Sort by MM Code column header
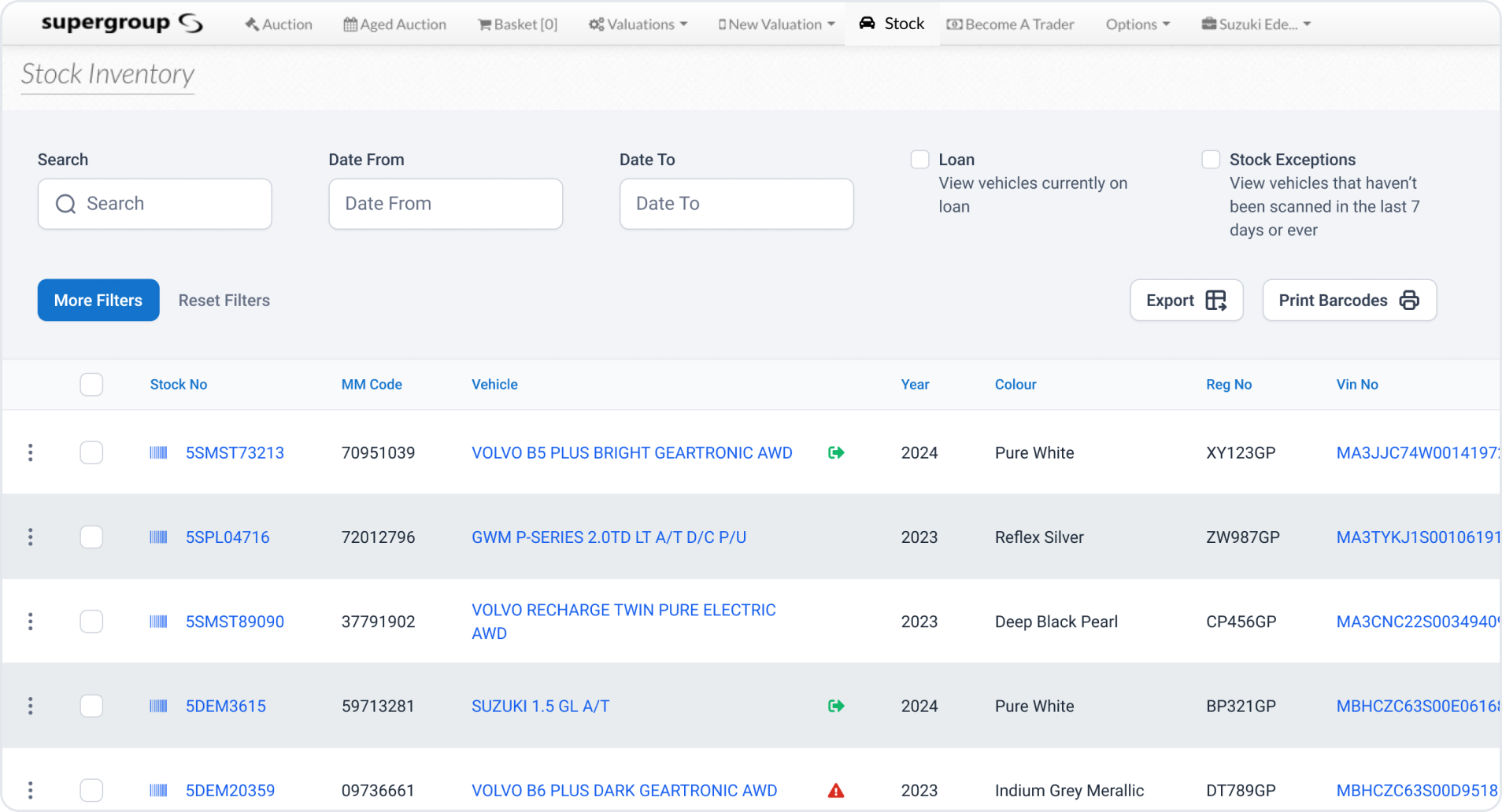 point(372,385)
